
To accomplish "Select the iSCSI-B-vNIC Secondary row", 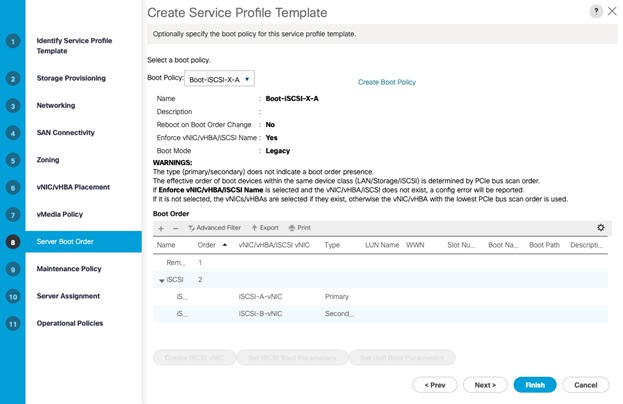I will click(x=380, y=314).
